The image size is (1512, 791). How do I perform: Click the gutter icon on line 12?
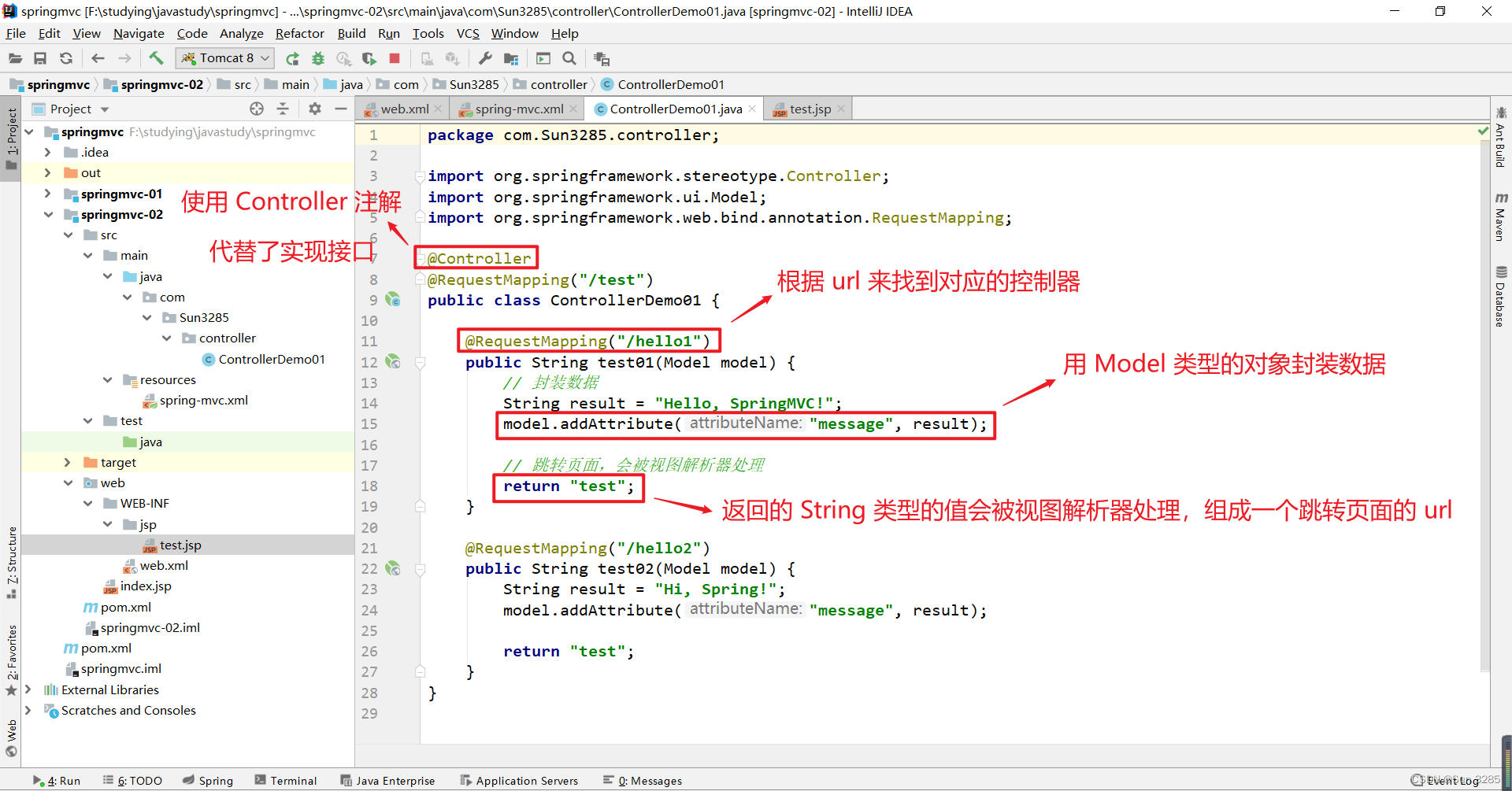point(393,362)
